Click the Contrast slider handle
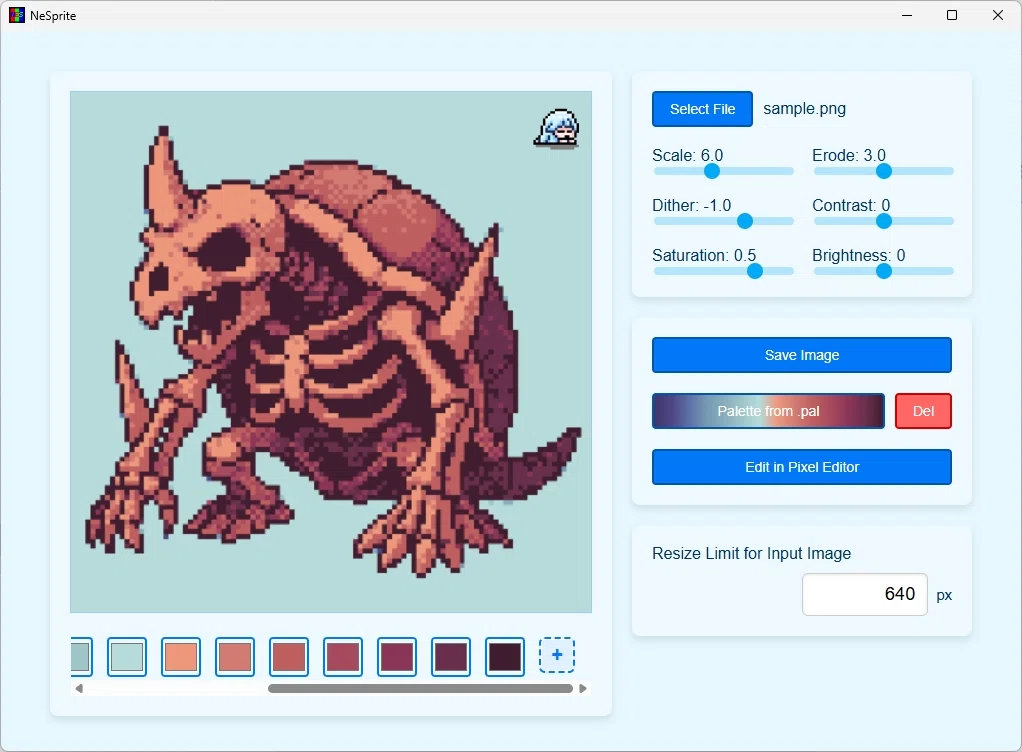 pos(883,222)
